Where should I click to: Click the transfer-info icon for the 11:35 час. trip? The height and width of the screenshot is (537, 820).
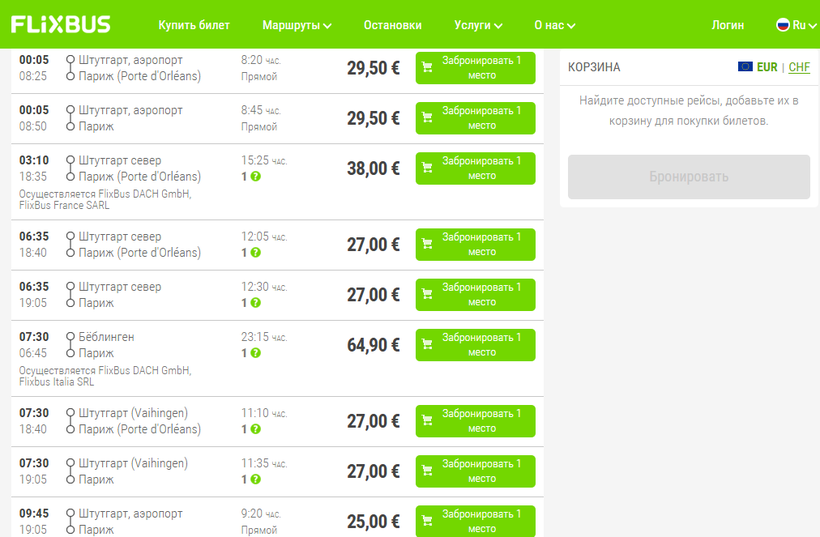tap(255, 479)
